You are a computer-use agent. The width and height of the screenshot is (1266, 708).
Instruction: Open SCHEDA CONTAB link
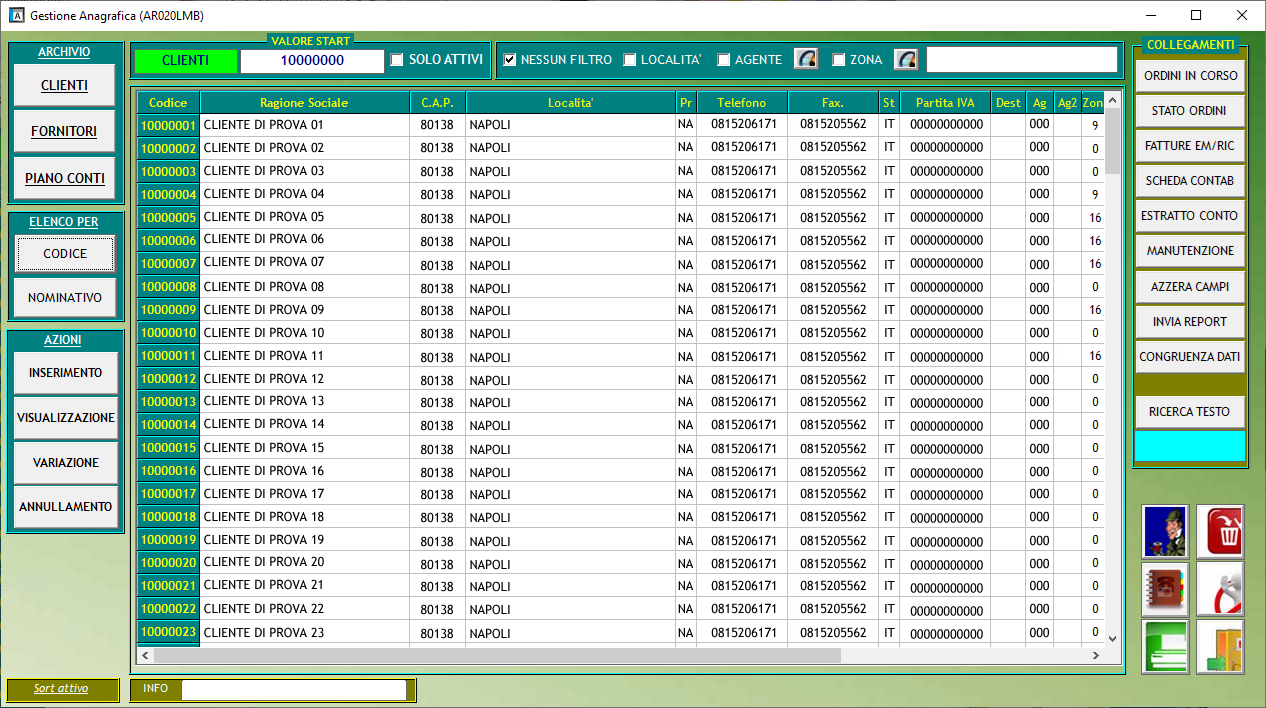click(x=1190, y=180)
